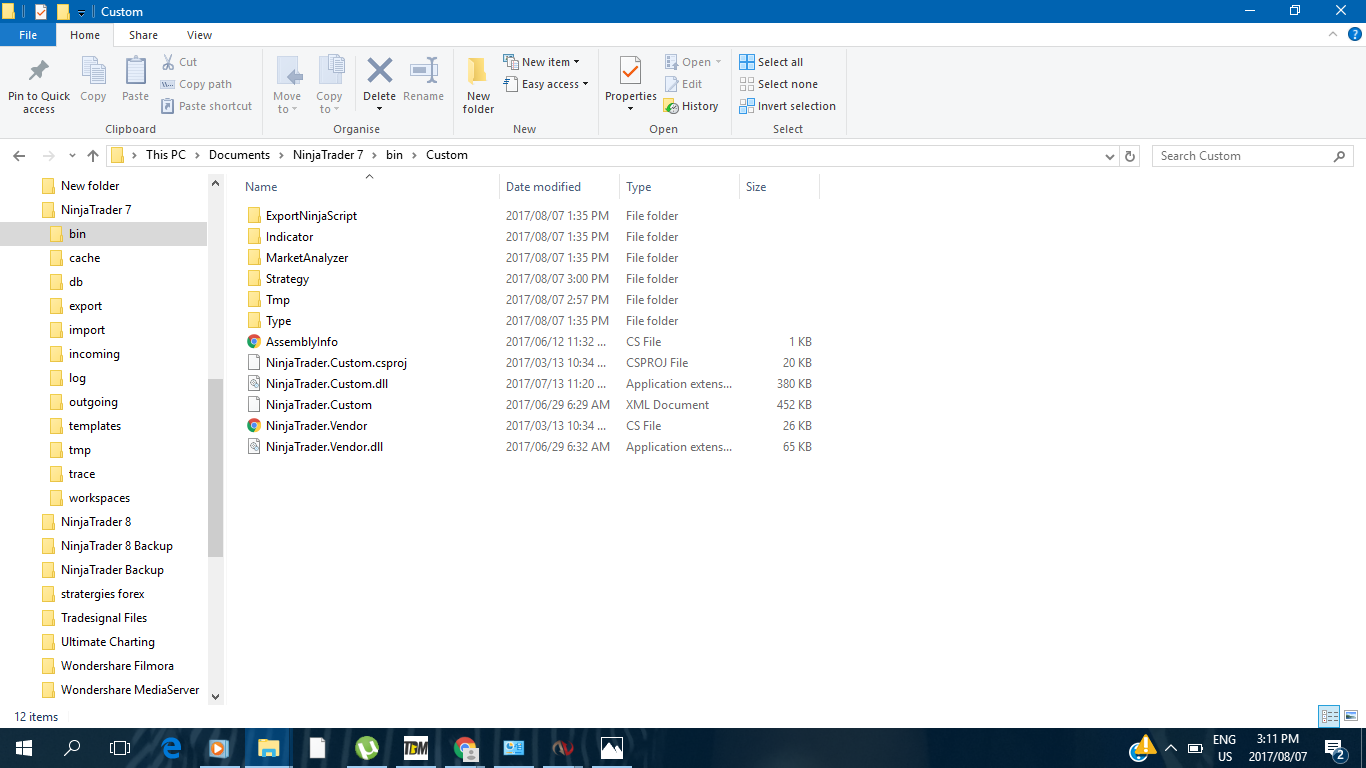
Task: Expand the address bar history dropdown
Action: coord(1109,156)
